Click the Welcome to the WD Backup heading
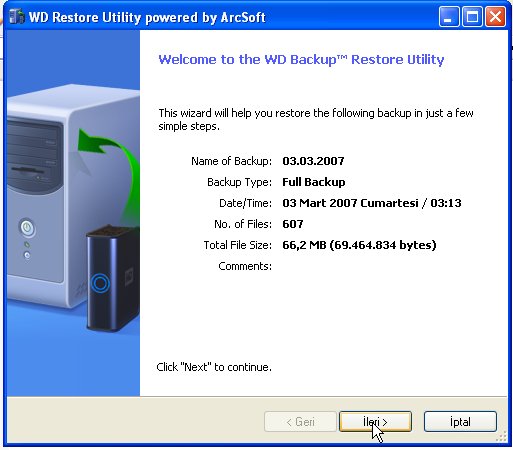 pyautogui.click(x=301, y=60)
